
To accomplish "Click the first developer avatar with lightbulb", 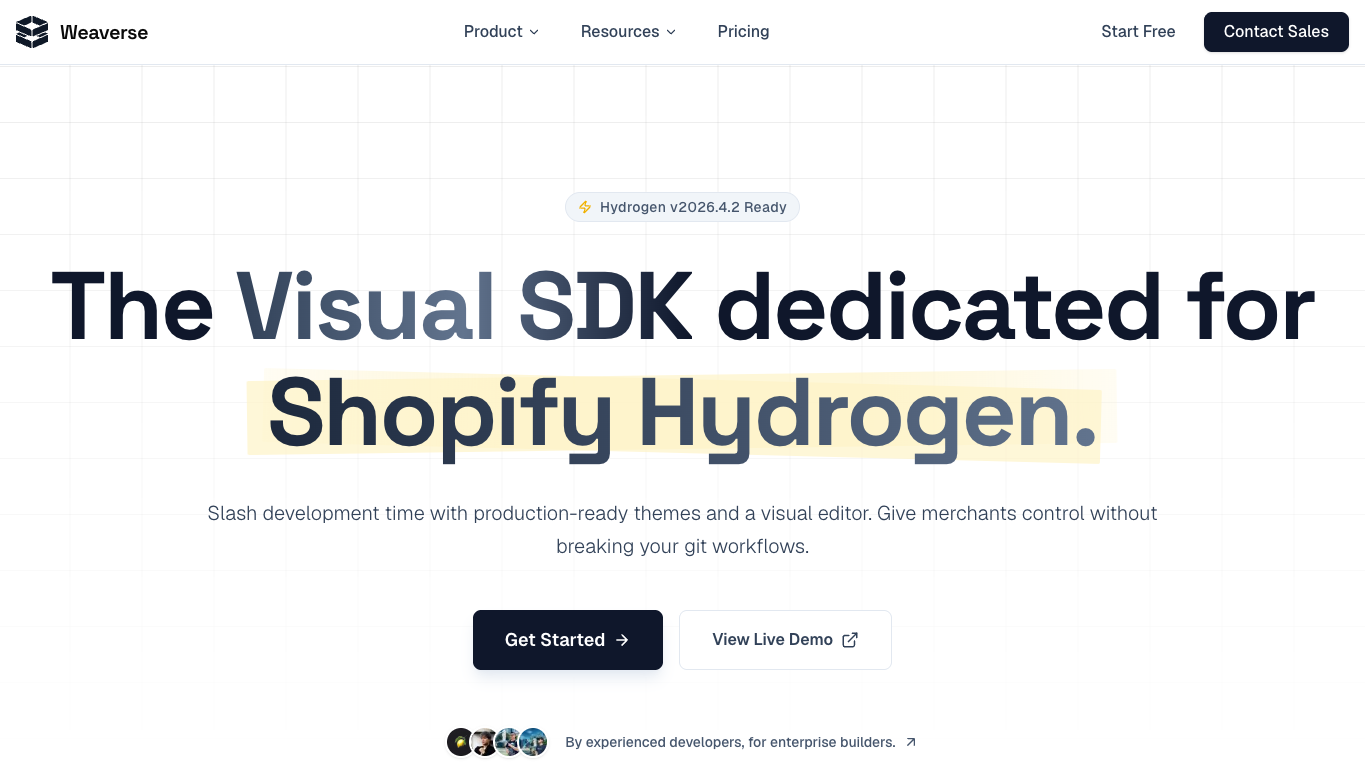I will coord(460,742).
